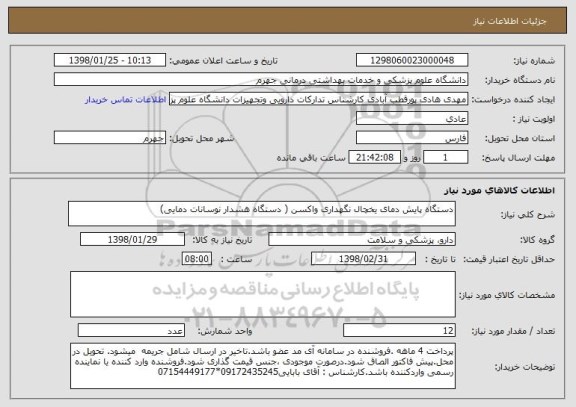Click the مشخصات کالای مورد نیاز label

507,295
